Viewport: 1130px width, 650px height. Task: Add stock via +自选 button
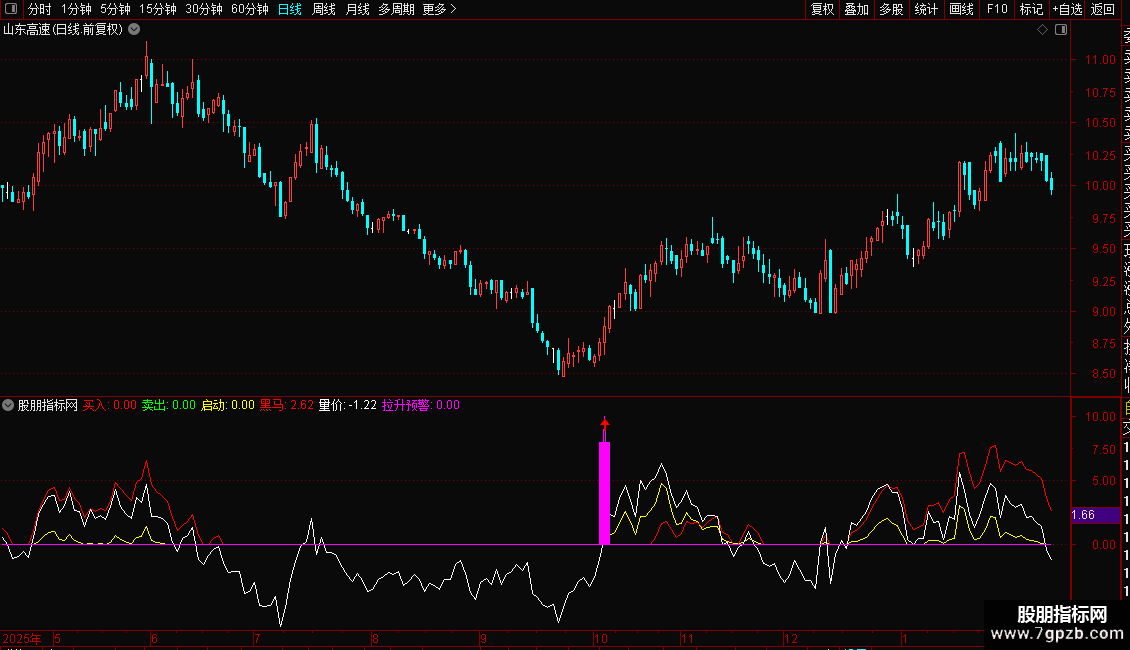pos(1067,10)
